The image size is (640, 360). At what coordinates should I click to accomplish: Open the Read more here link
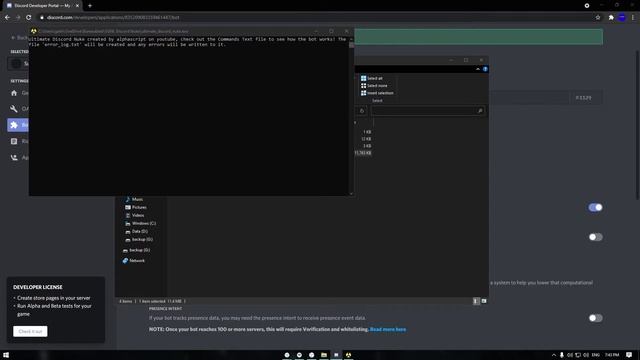pos(388,329)
